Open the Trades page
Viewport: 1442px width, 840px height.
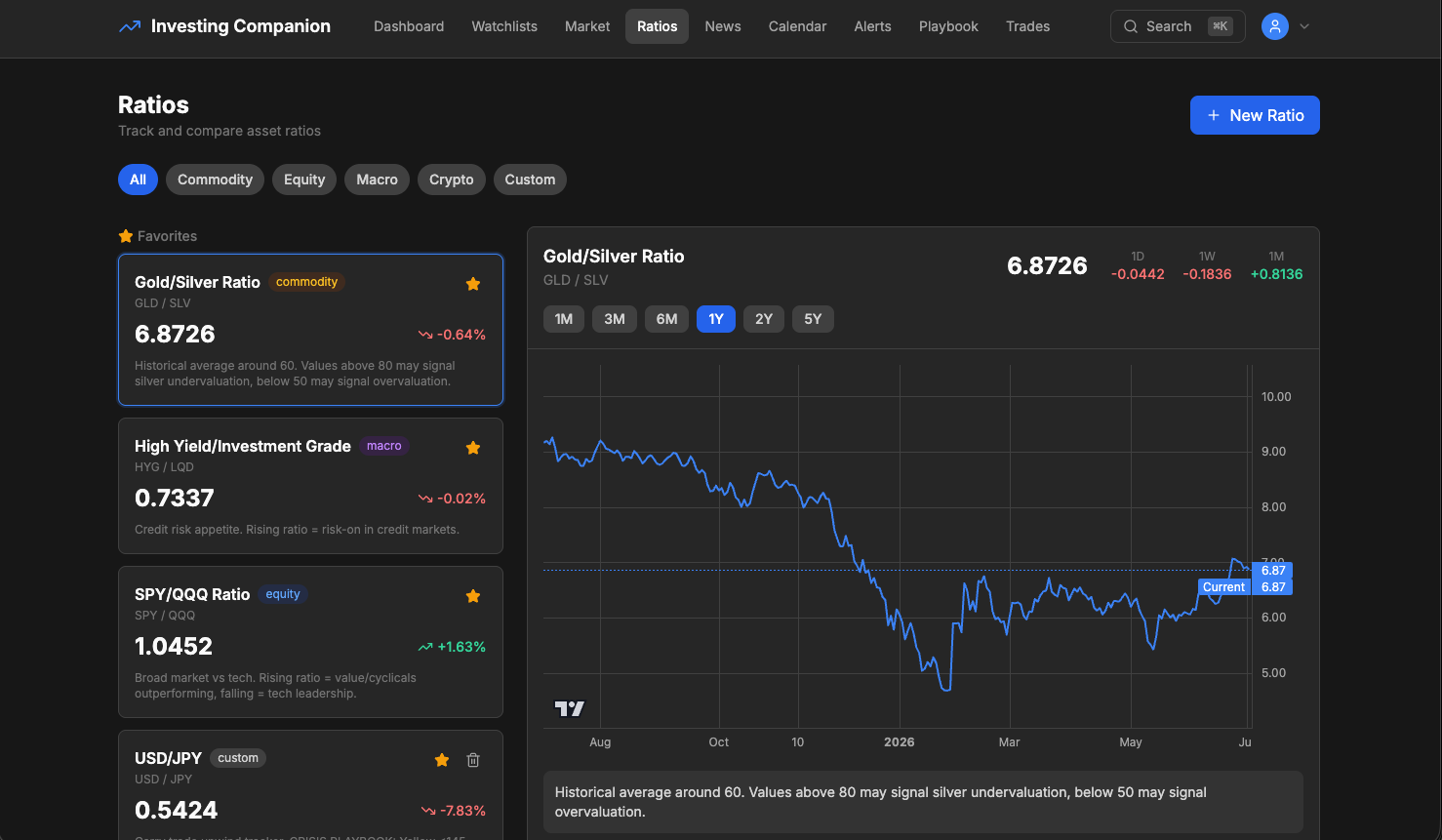(1027, 26)
